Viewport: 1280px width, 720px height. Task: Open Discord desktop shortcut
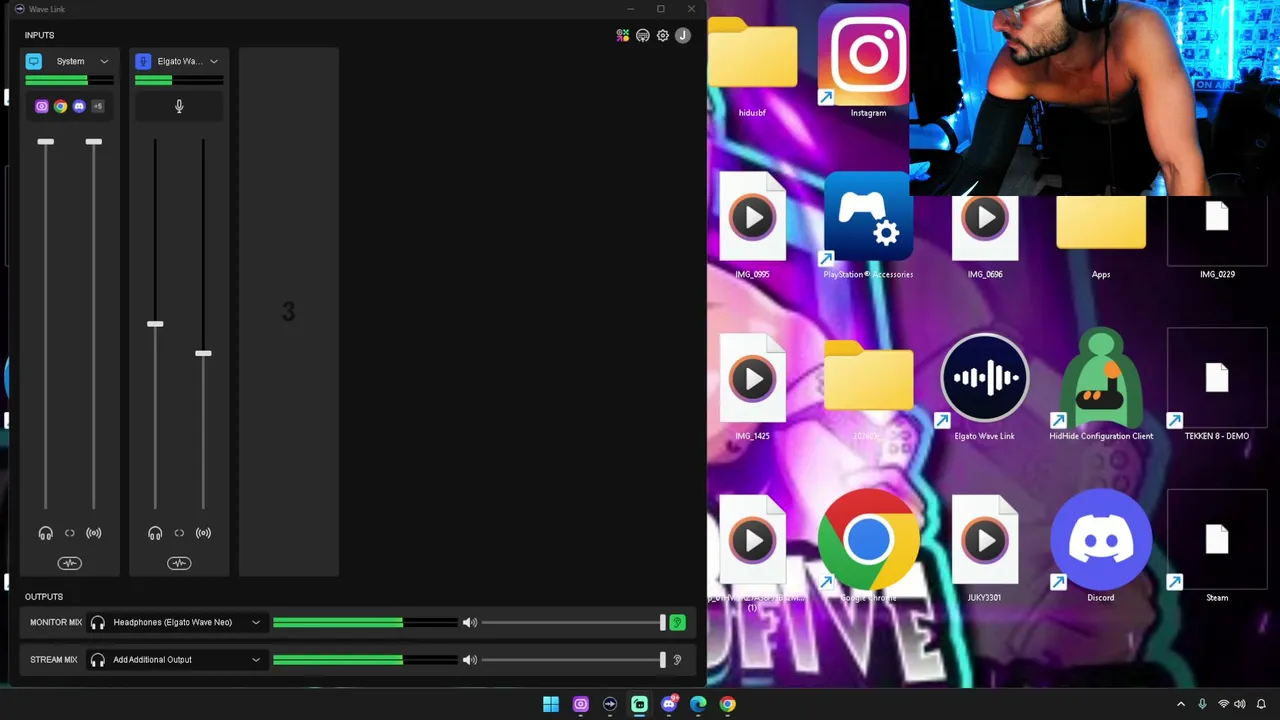click(x=1101, y=547)
